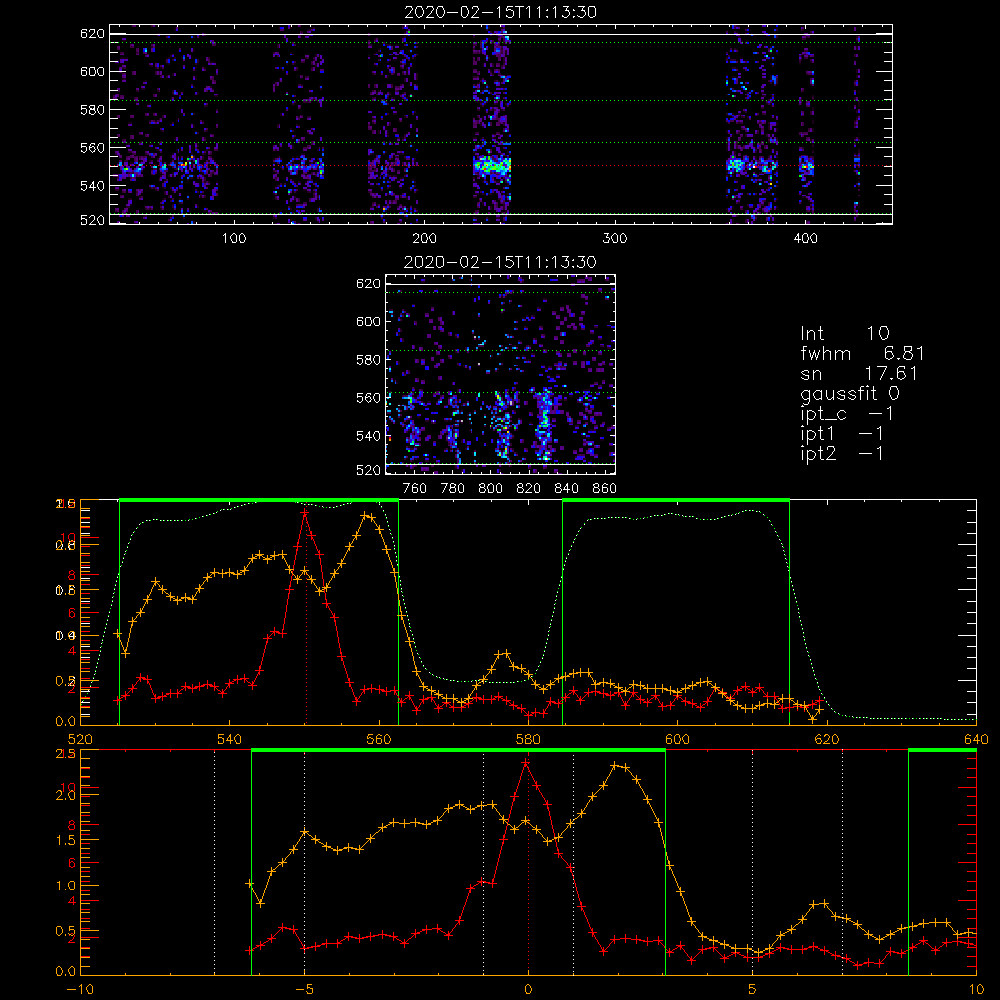Click y-axis label 540 of top spectrogram
This screenshot has height=1000, width=1000.
[92, 186]
